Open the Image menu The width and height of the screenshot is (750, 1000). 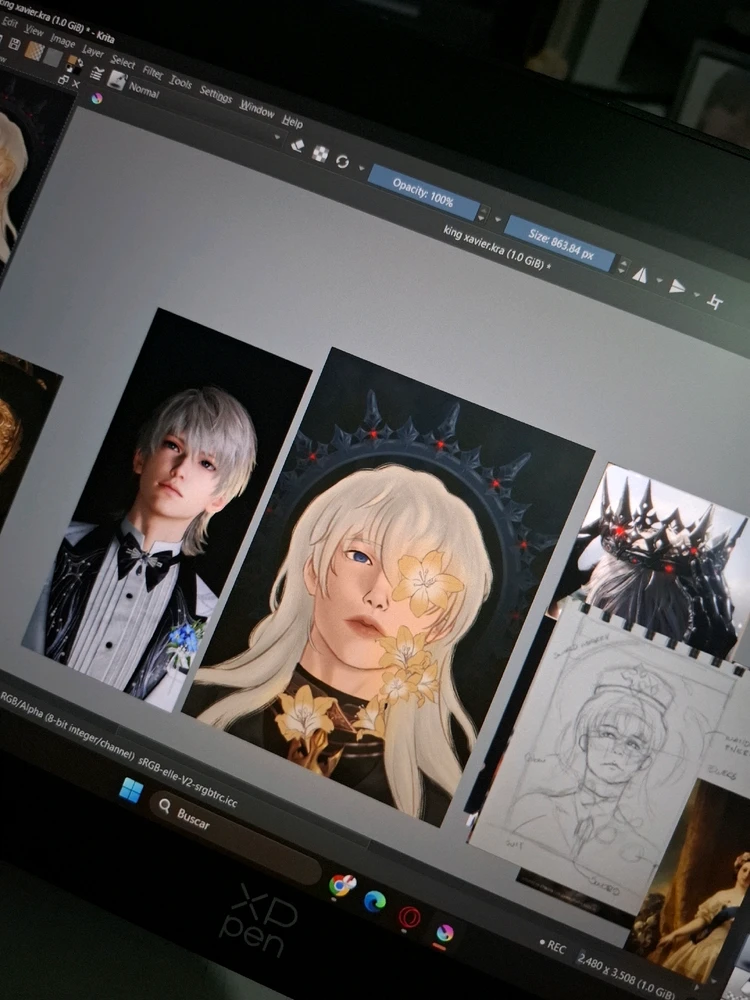[62, 40]
